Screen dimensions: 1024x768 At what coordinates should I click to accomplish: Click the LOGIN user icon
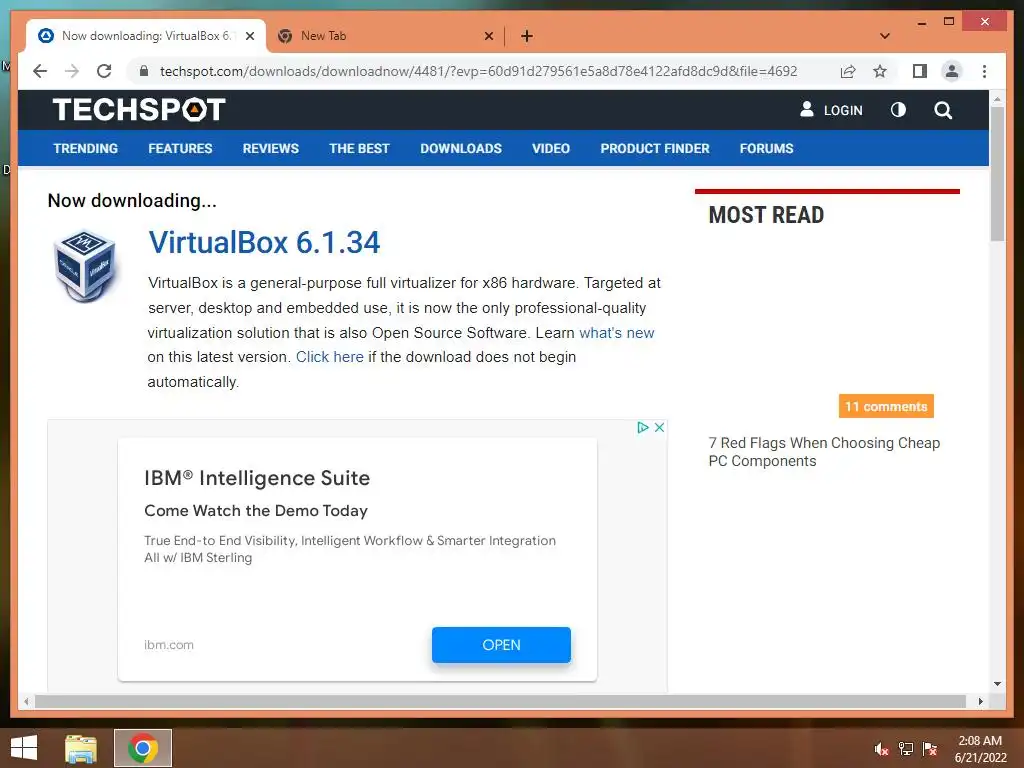coord(807,109)
